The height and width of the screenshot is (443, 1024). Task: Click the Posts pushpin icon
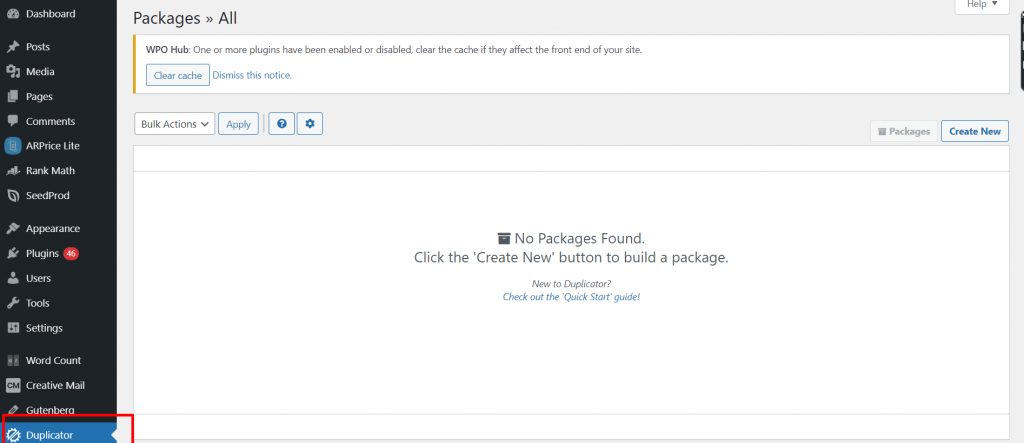(x=13, y=47)
